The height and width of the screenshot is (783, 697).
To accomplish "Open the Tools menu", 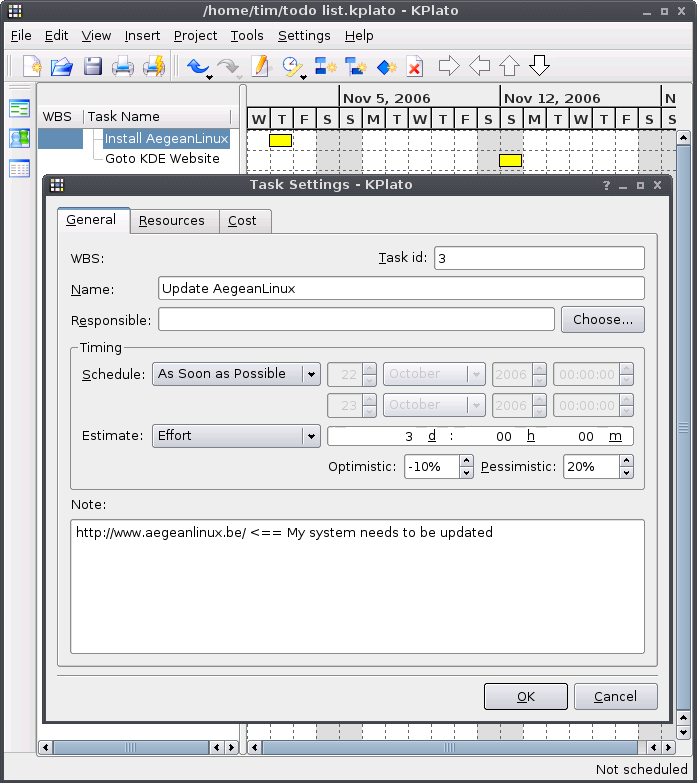I will point(247,36).
